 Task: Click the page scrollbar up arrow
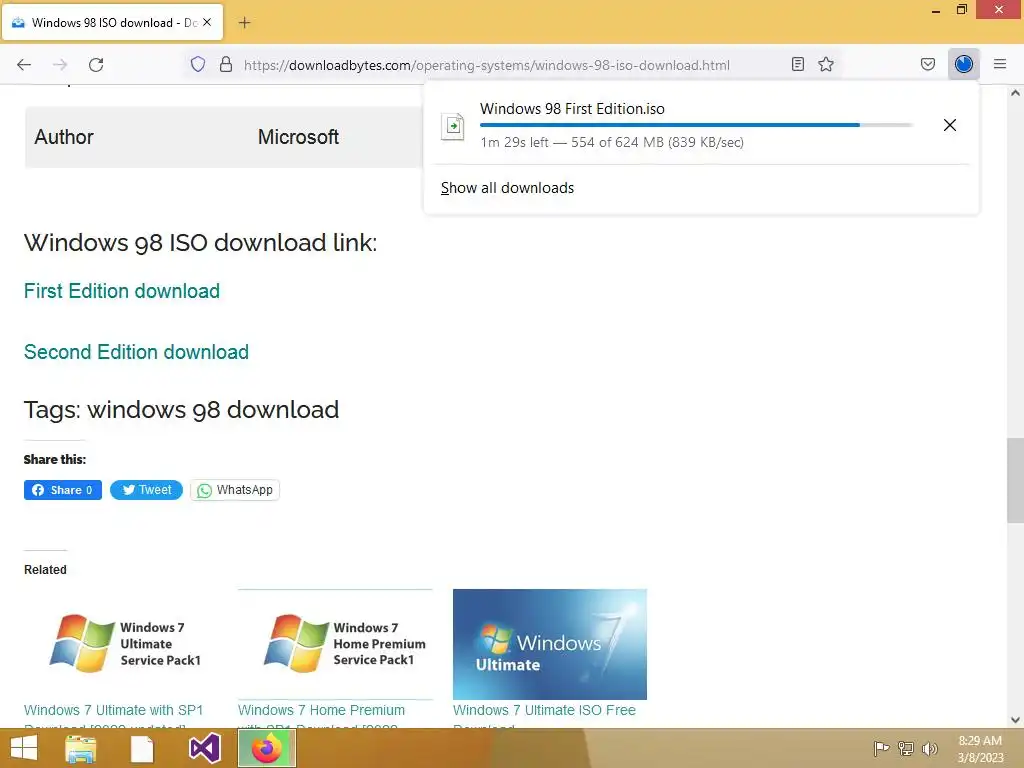click(x=1015, y=93)
